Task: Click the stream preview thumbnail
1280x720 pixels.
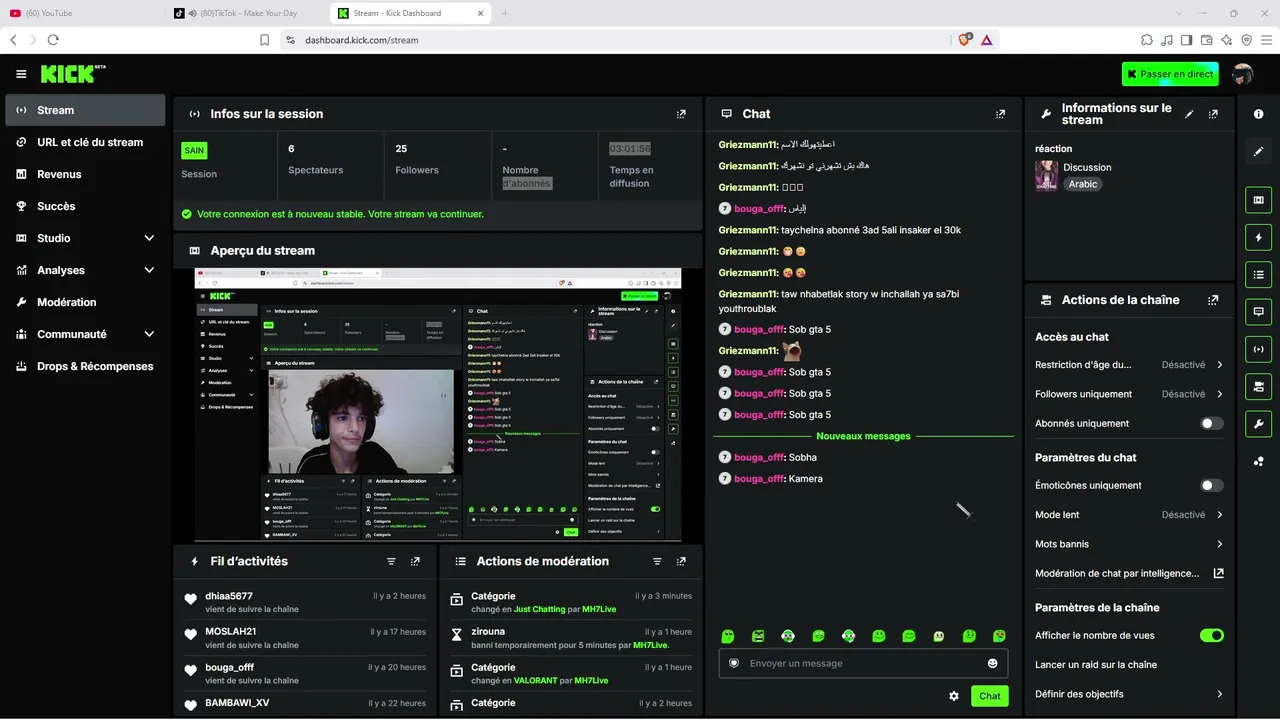Action: [x=438, y=405]
